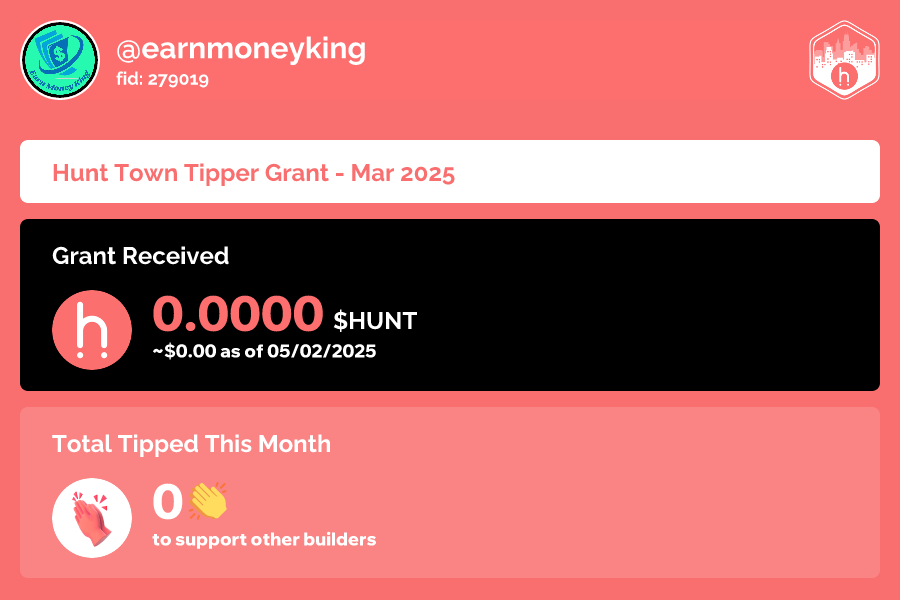
Task: Click the black Grant Received panel background
Action: click(631, 305)
